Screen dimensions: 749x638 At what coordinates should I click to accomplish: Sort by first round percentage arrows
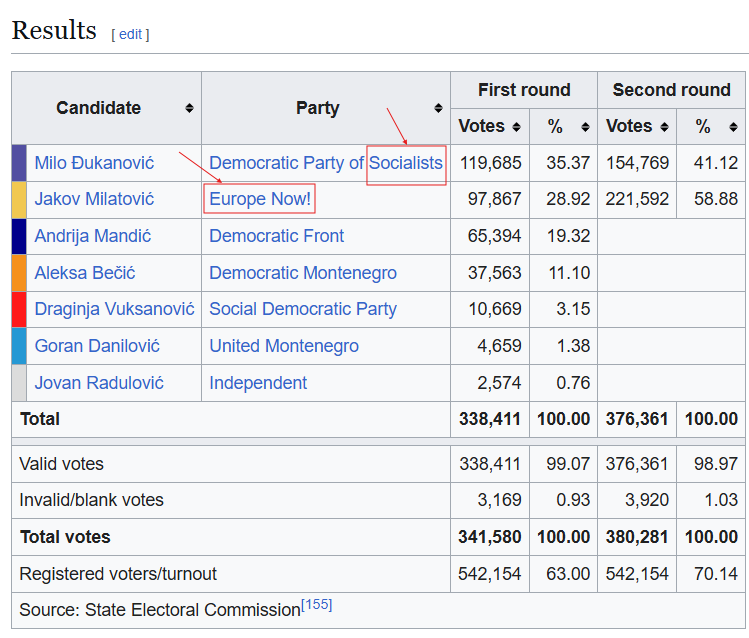(585, 127)
